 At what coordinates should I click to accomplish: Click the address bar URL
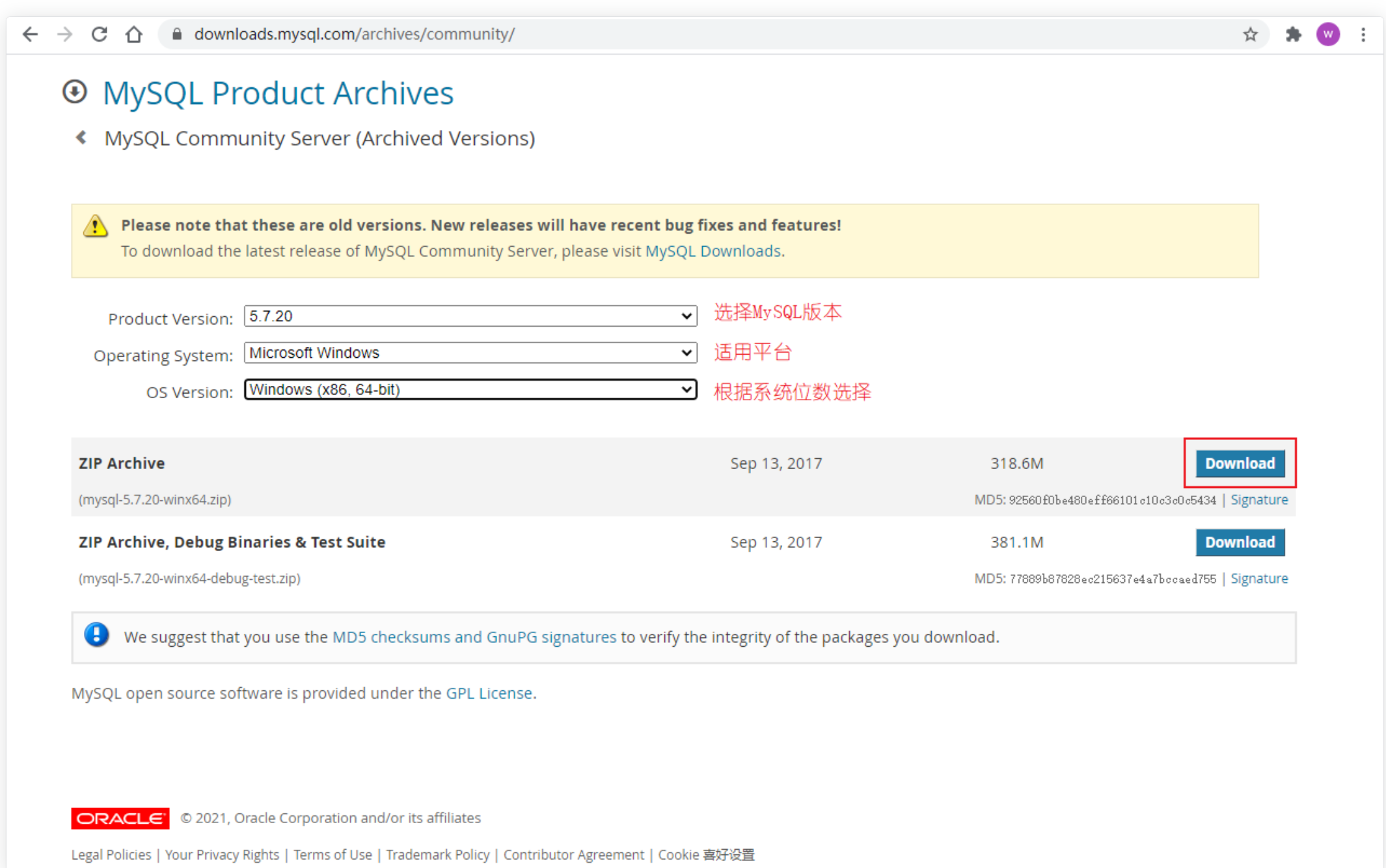tap(355, 34)
